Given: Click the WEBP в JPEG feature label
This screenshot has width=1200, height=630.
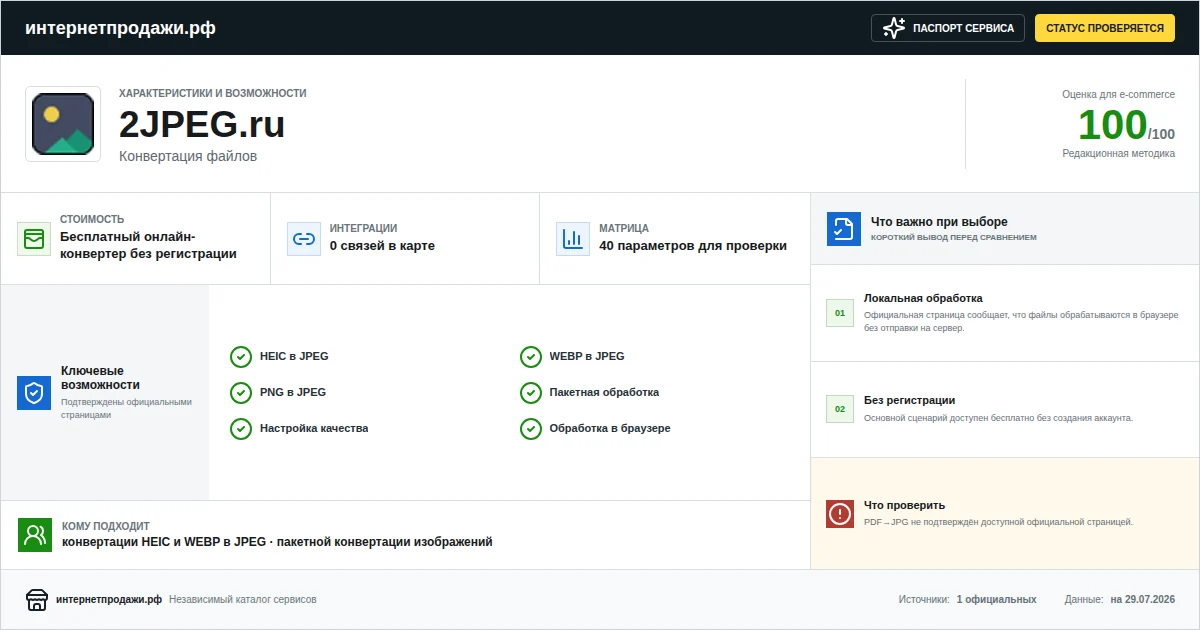Looking at the screenshot, I should 587,356.
